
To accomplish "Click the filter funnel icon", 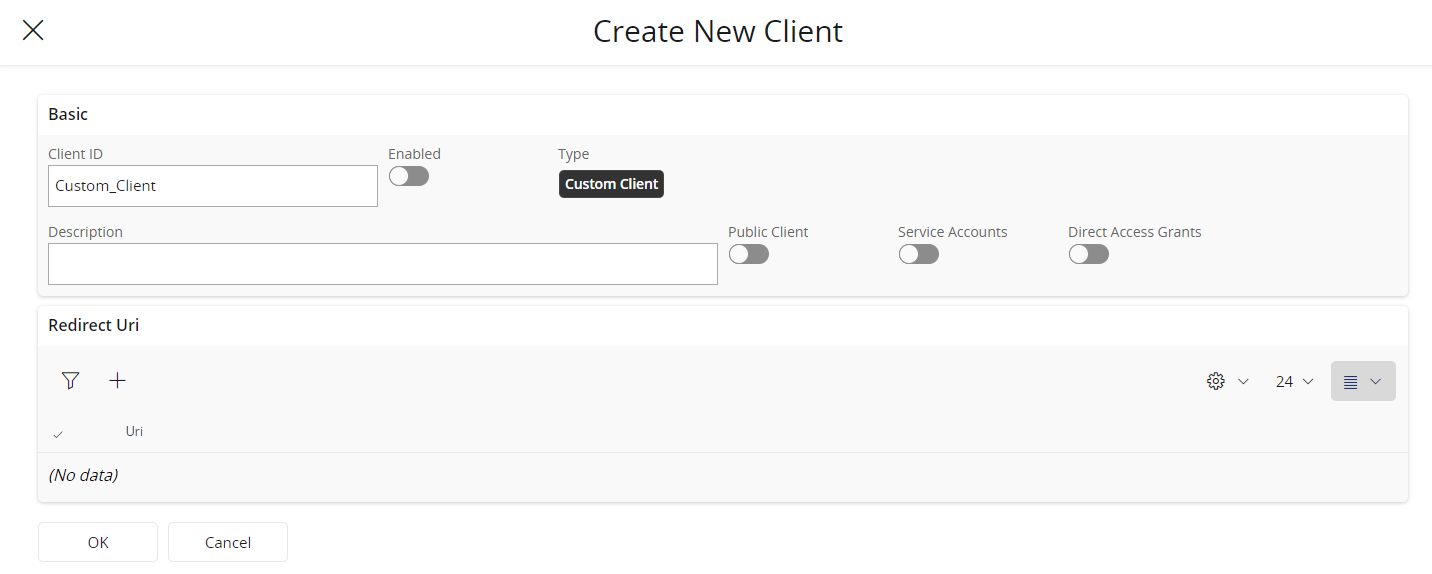I will 70,380.
